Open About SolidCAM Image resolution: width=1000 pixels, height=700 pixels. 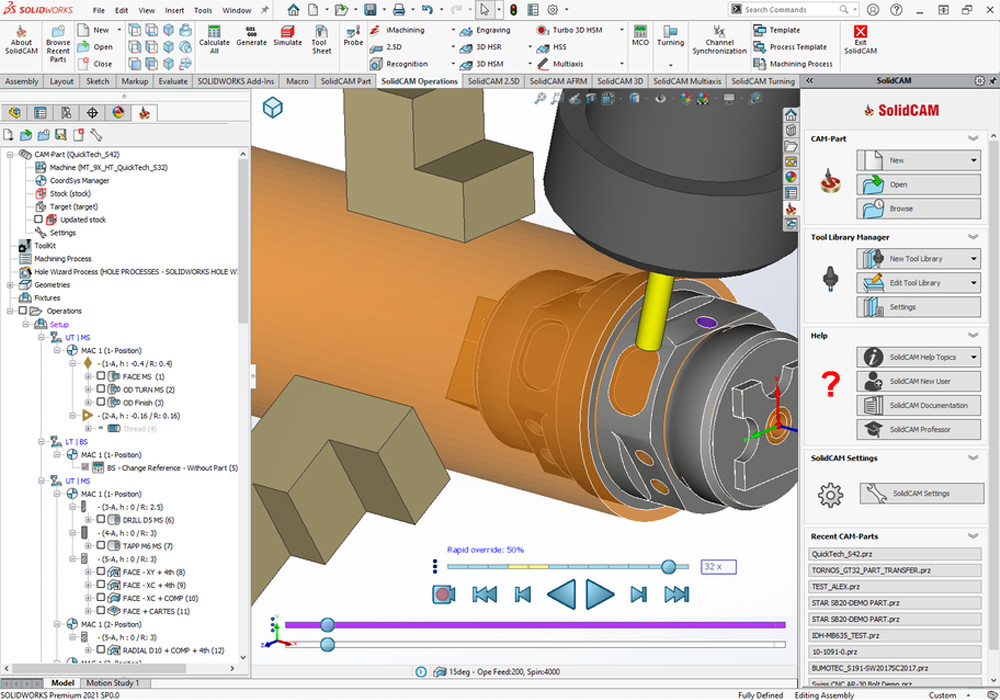click(x=21, y=40)
